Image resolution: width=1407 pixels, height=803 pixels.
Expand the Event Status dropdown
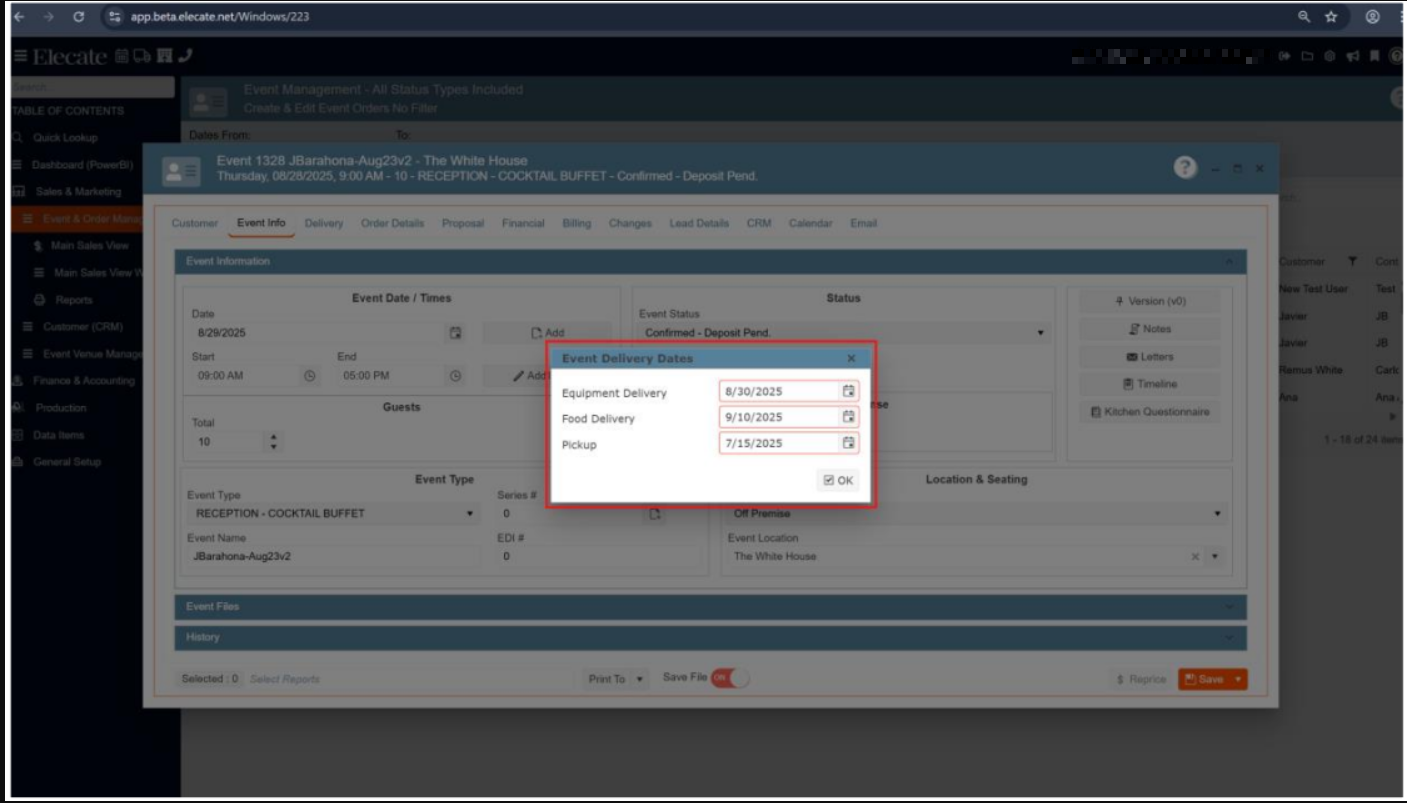(1040, 333)
